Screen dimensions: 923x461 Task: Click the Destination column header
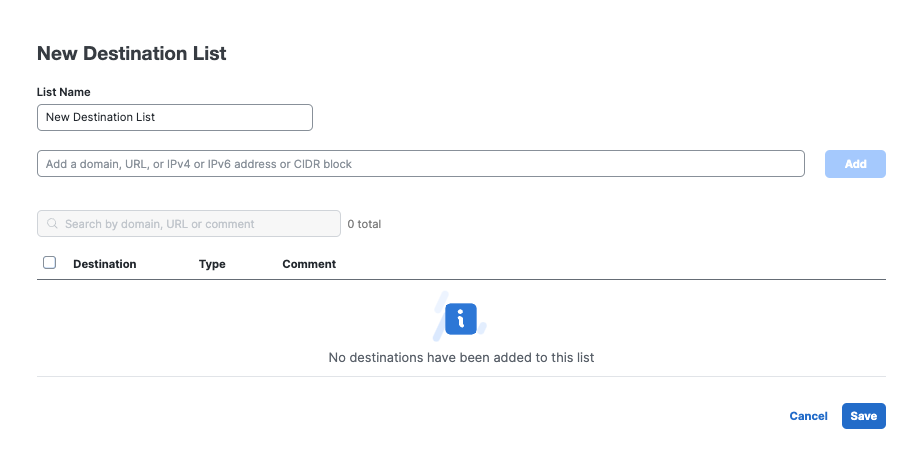pos(105,264)
